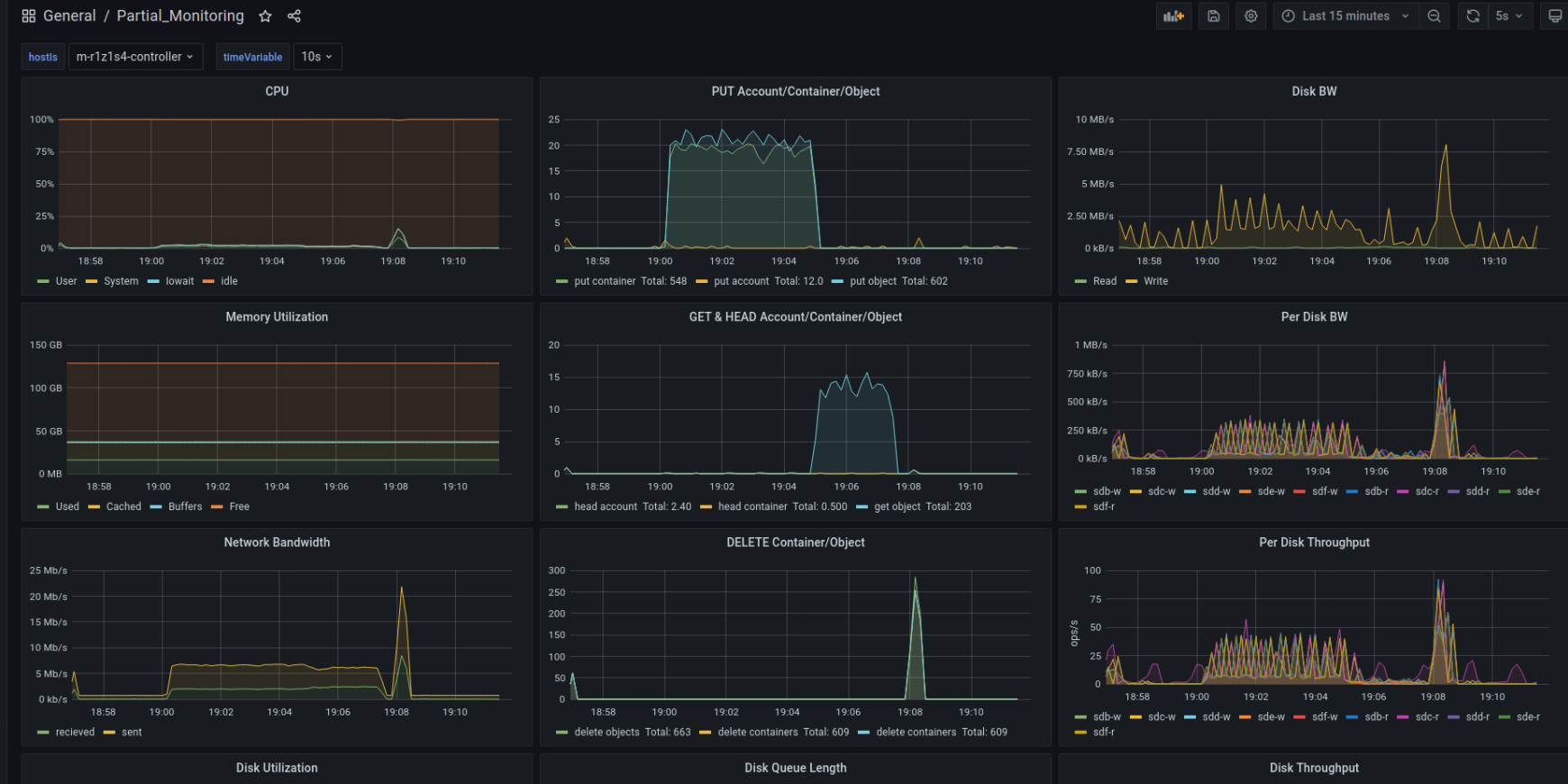Open the Network Bandwidth panel title menu
Image resolution: width=1568 pixels, height=784 pixels.
(277, 542)
